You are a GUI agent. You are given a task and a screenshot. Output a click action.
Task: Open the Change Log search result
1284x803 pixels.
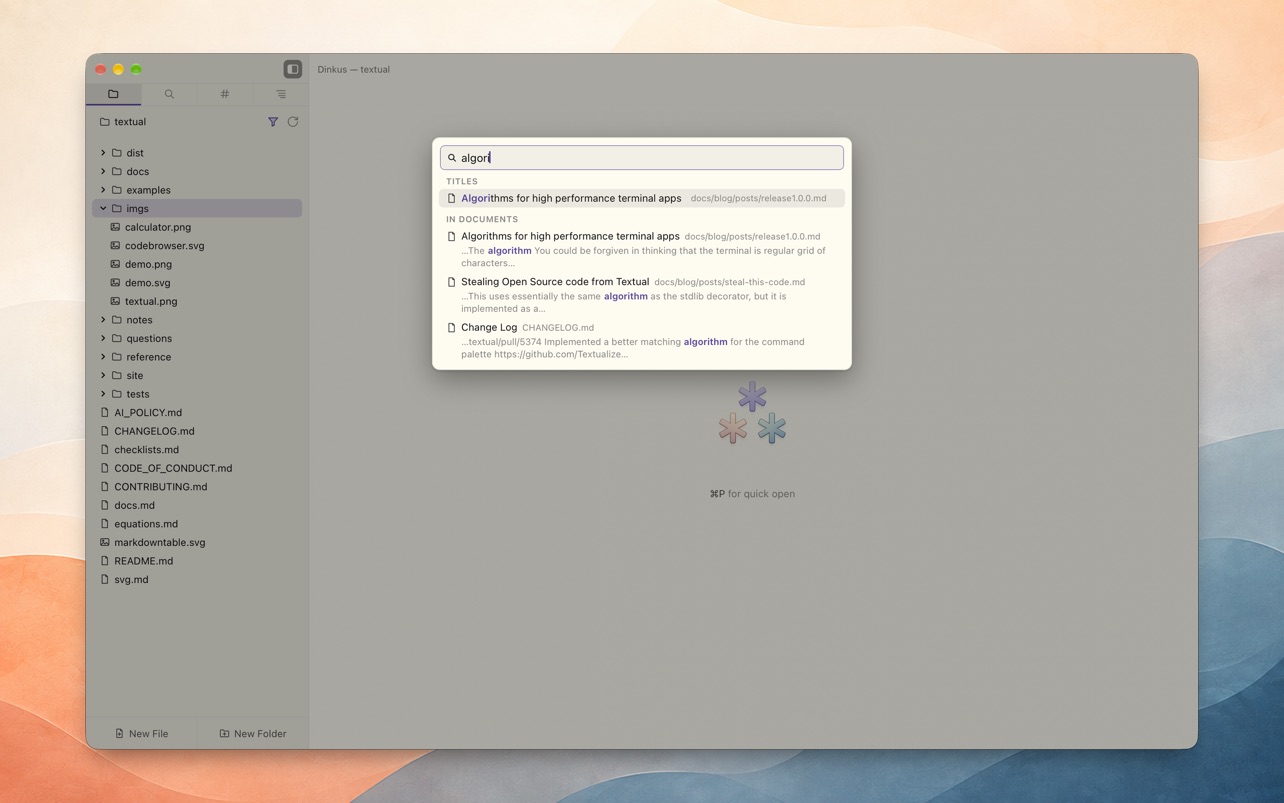click(x=642, y=341)
